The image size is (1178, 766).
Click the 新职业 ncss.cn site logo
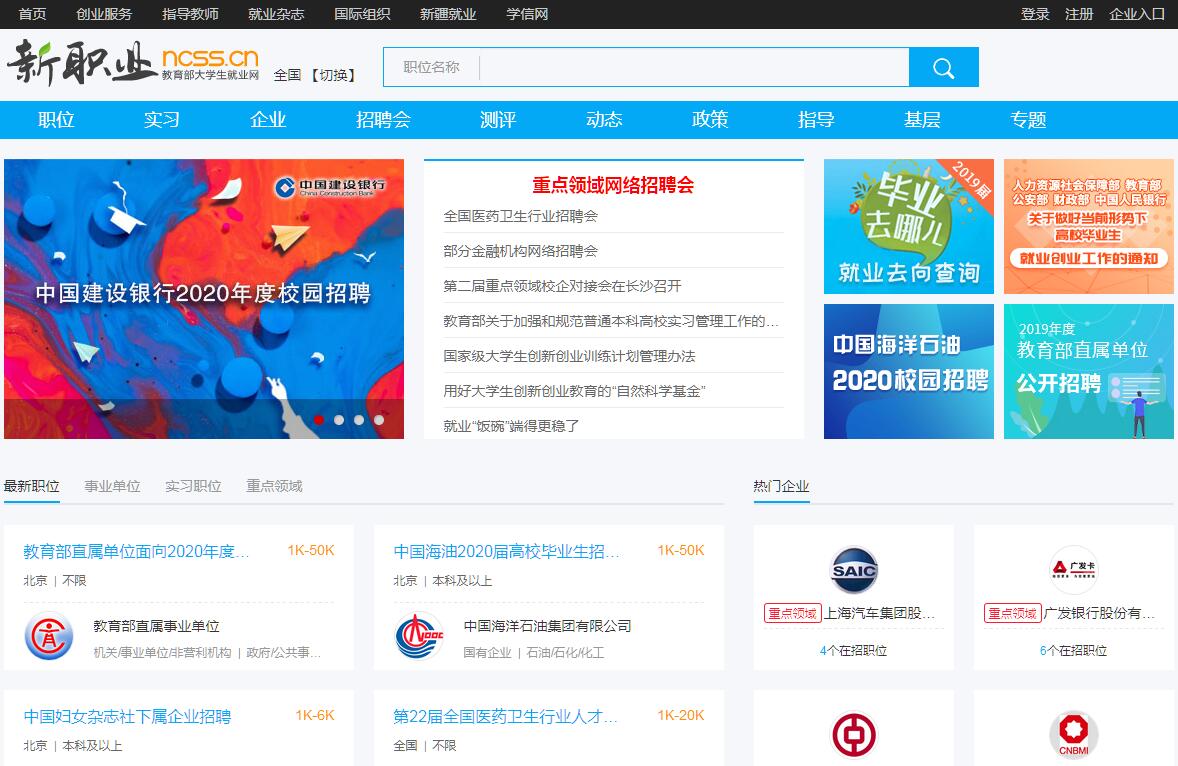132,63
